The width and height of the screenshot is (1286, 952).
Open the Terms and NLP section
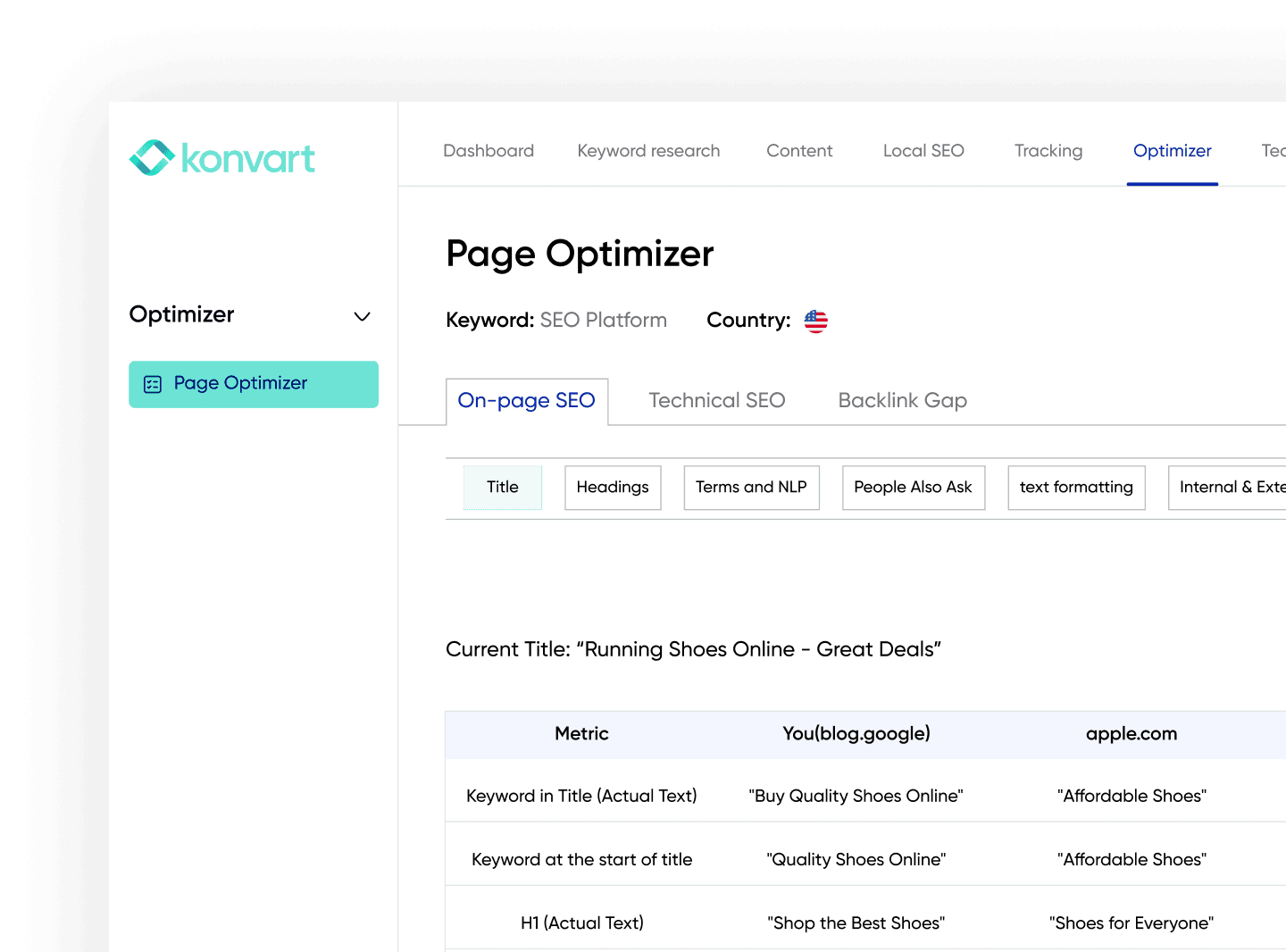click(x=751, y=487)
